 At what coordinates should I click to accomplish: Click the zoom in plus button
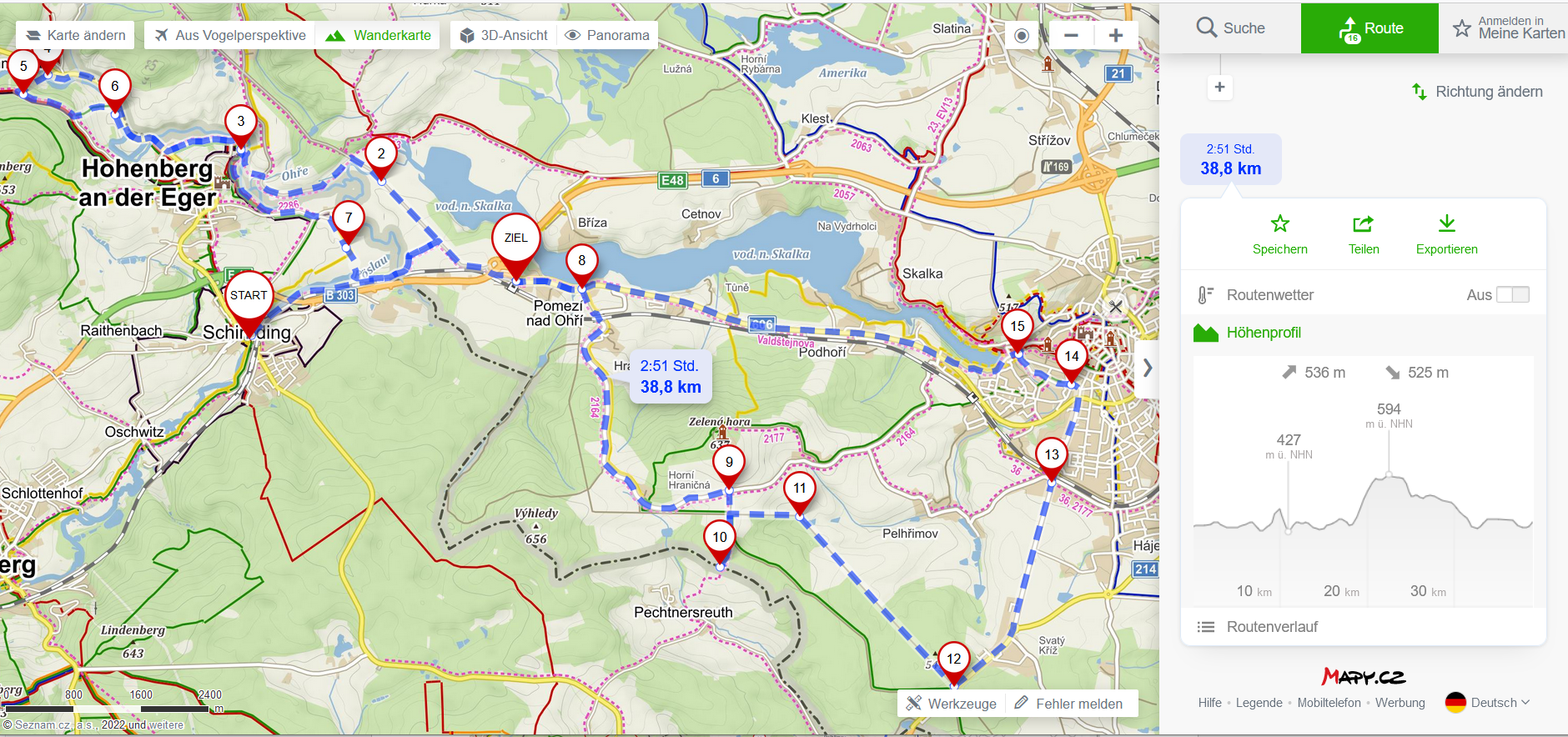coord(1115,35)
